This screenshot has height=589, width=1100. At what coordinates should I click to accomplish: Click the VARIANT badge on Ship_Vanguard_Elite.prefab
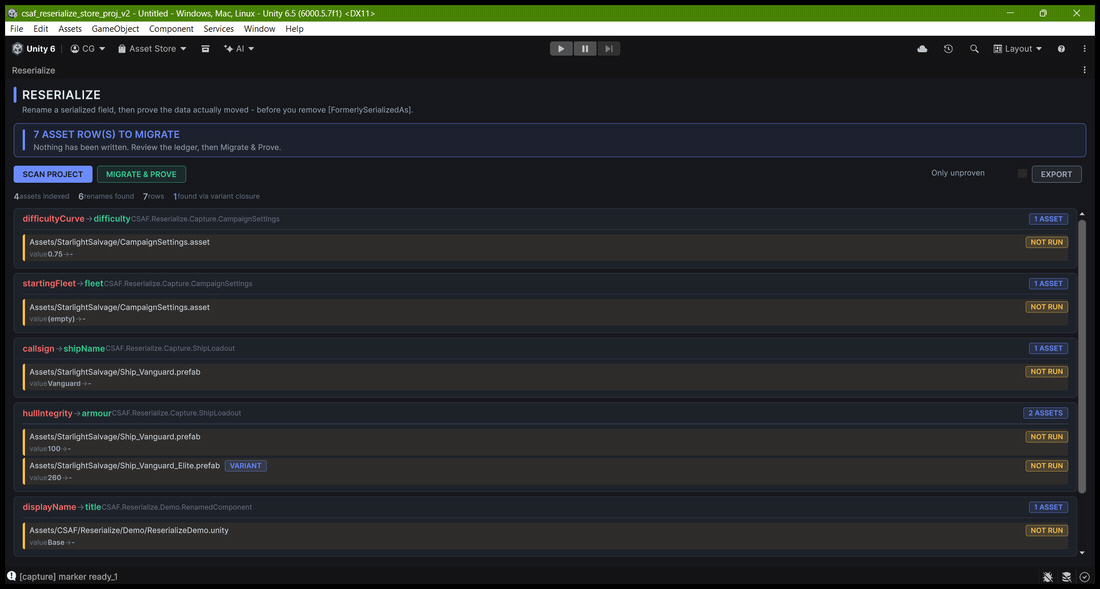(x=246, y=466)
